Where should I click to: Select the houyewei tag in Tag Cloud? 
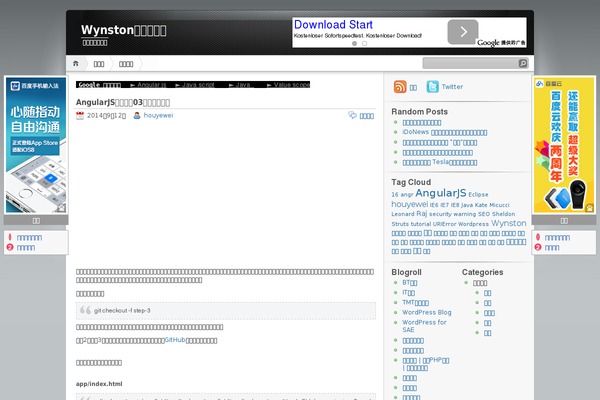point(409,204)
